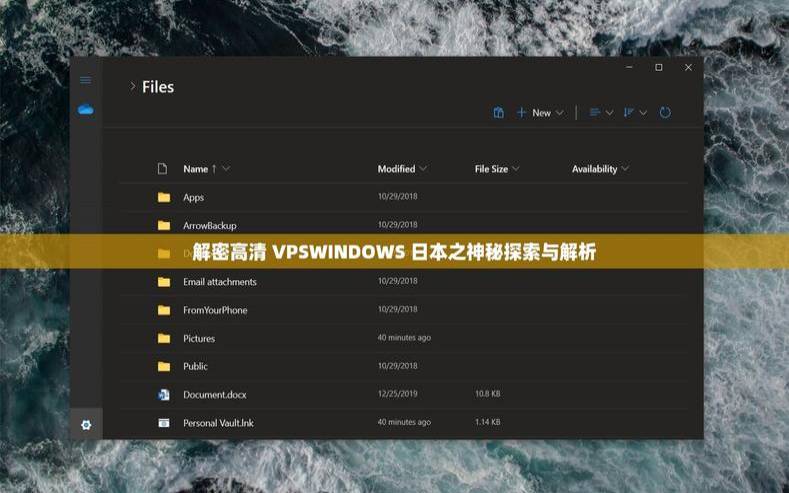789x493 pixels.
Task: Click the refresh circular arrow icon
Action: pos(665,113)
